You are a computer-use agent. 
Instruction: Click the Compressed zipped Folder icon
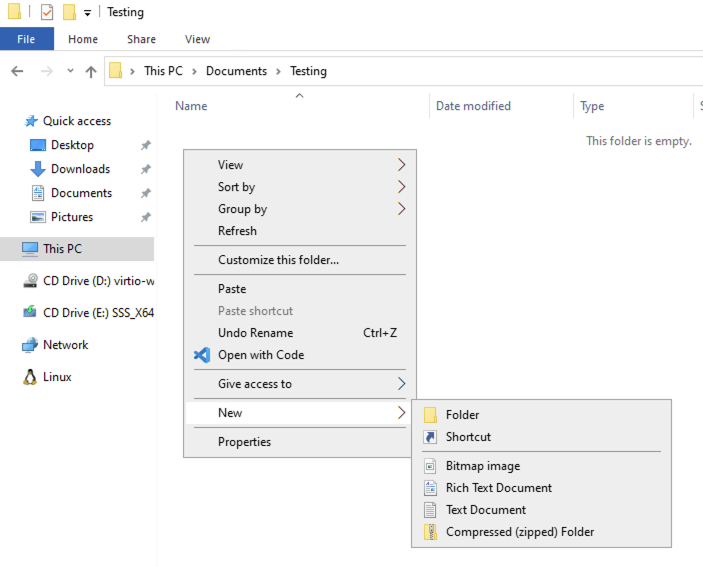click(430, 532)
